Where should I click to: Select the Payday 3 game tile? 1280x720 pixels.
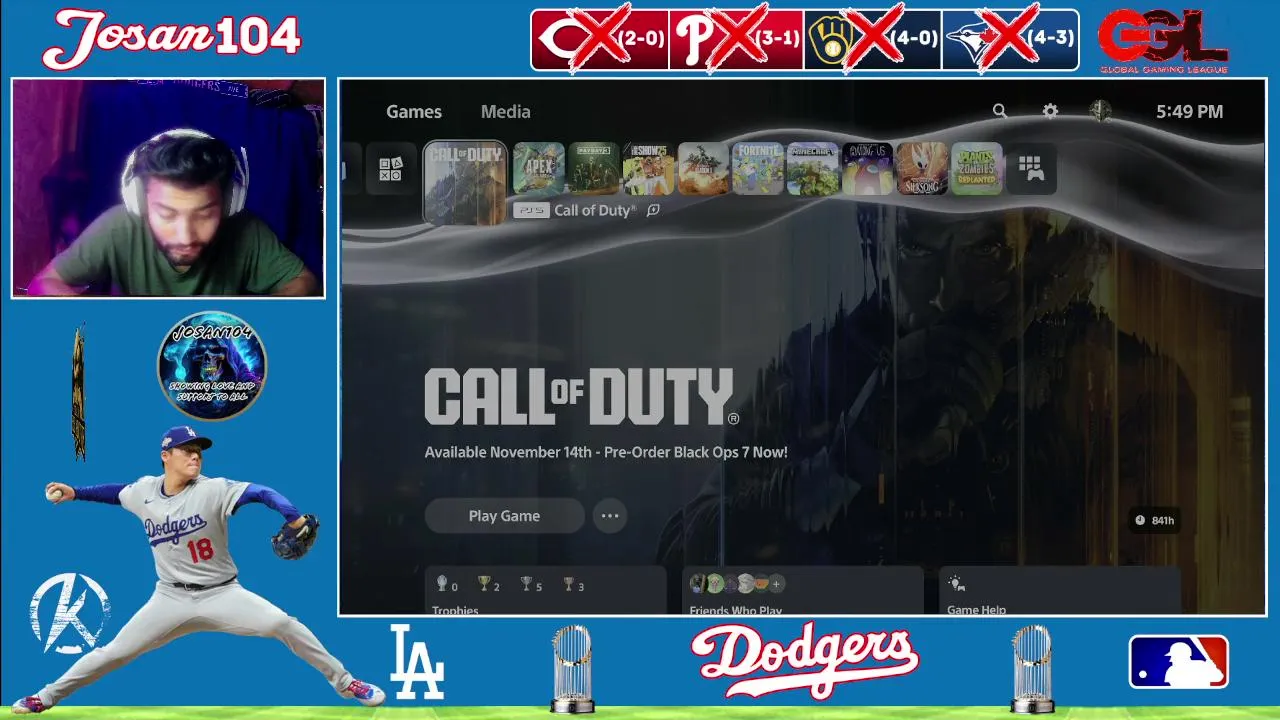tap(594, 169)
